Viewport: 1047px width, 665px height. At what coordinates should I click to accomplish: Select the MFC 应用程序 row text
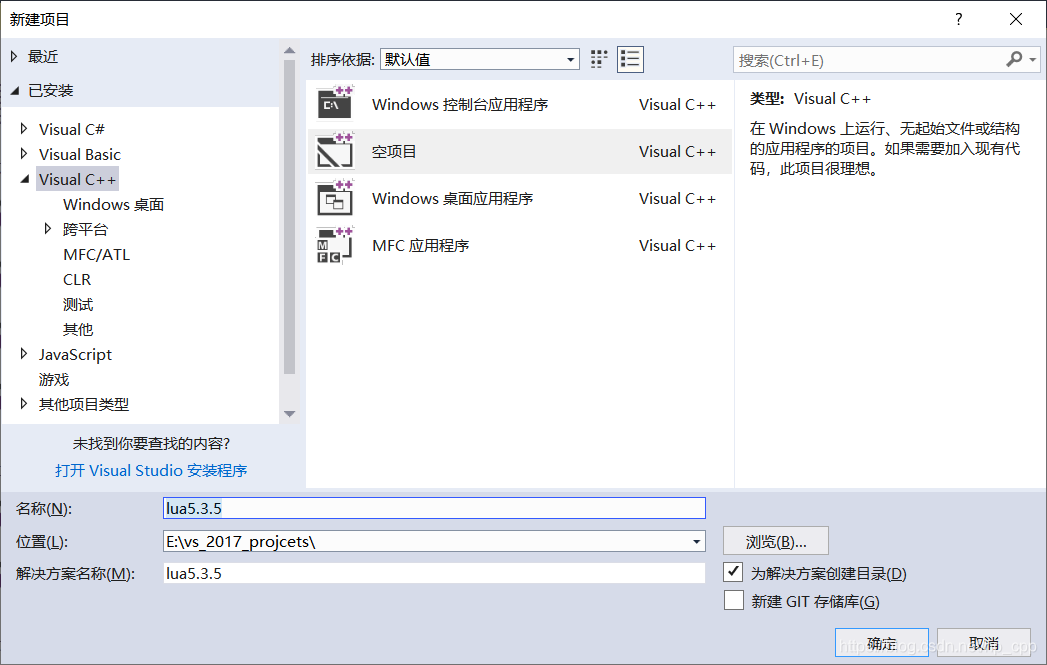(x=421, y=246)
